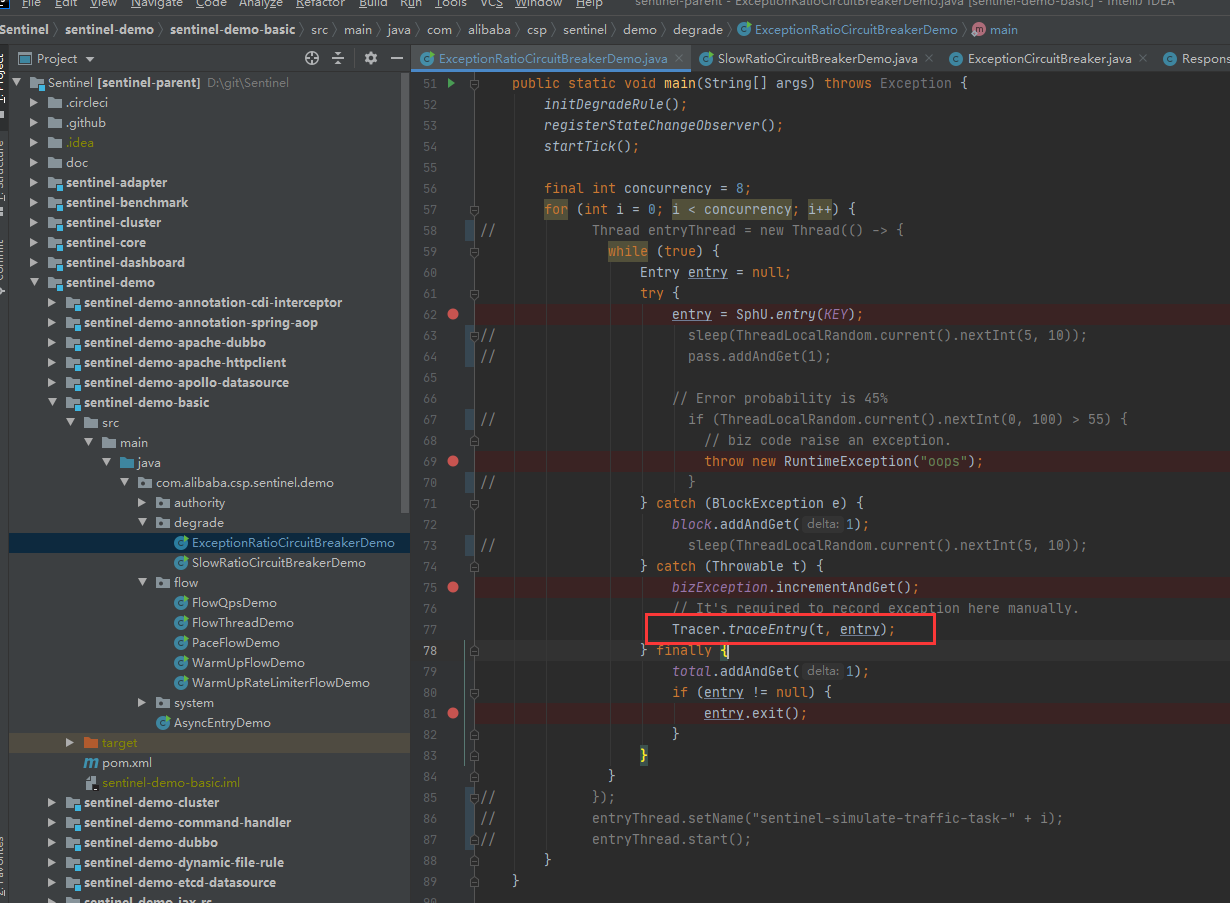Open the Window menu

point(539,4)
